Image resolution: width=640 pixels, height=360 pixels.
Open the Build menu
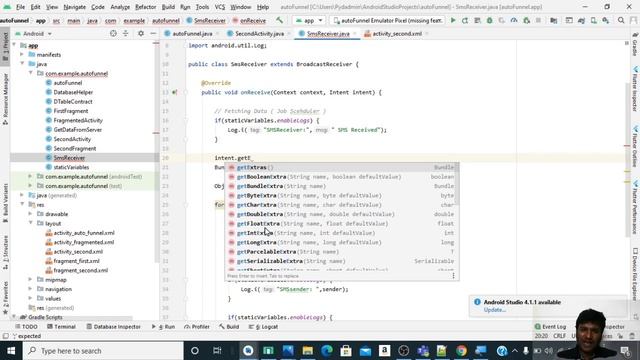(x=168, y=7)
